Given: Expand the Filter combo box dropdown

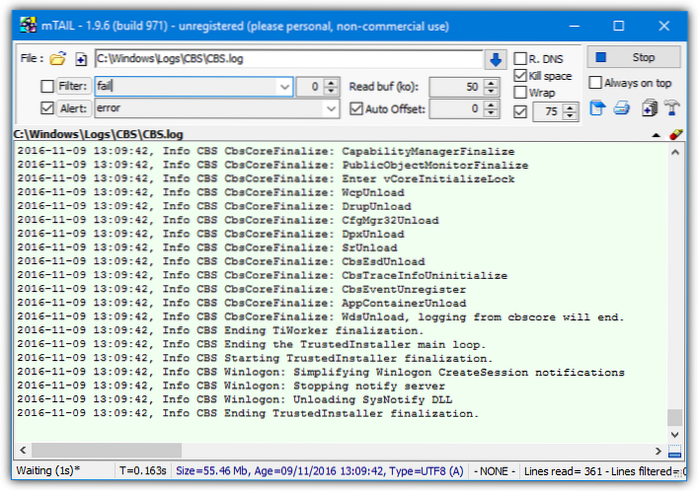Looking at the screenshot, I should point(284,86).
